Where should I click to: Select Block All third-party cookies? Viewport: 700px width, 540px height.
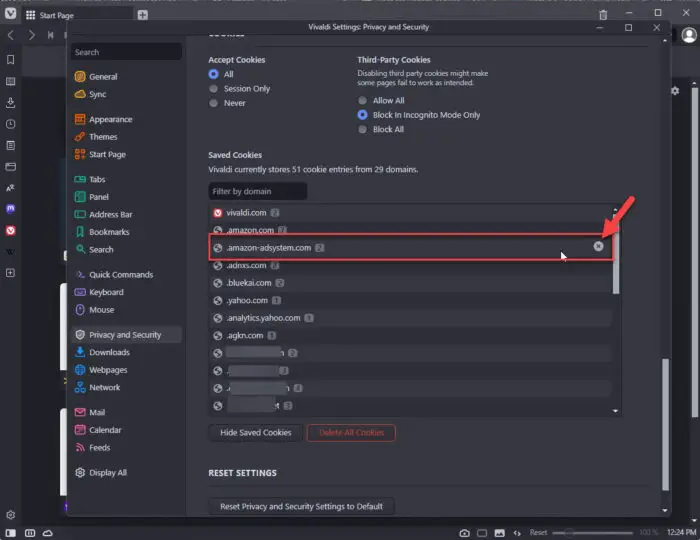click(x=362, y=129)
